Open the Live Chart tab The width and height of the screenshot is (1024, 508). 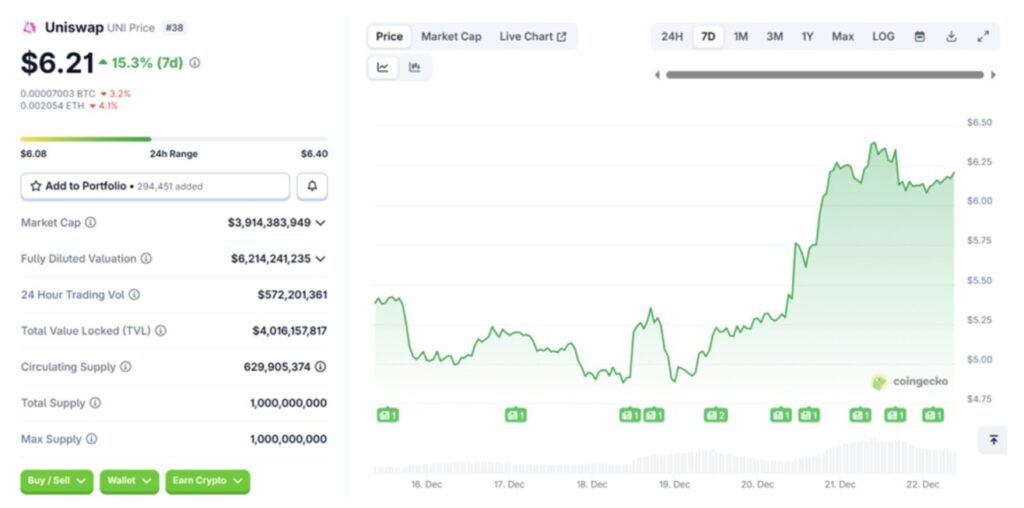point(532,37)
